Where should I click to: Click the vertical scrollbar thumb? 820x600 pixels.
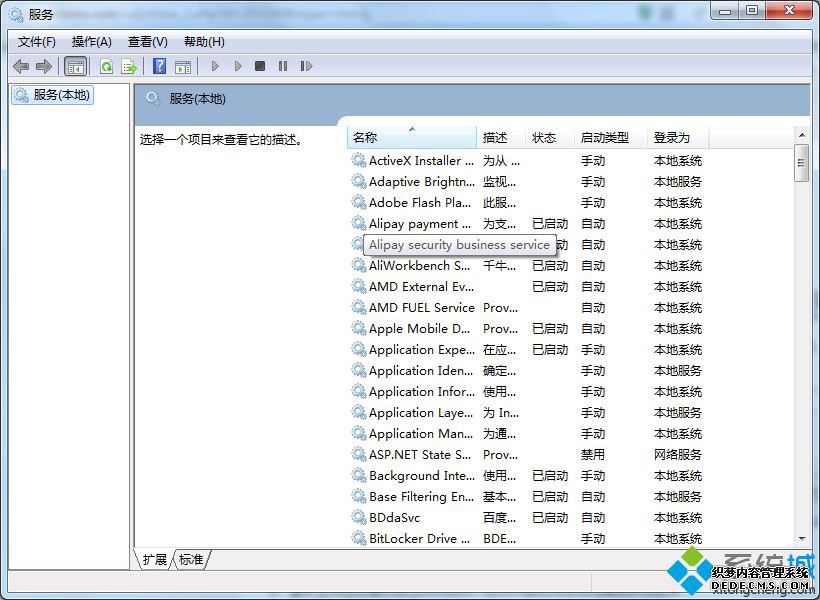(x=802, y=163)
